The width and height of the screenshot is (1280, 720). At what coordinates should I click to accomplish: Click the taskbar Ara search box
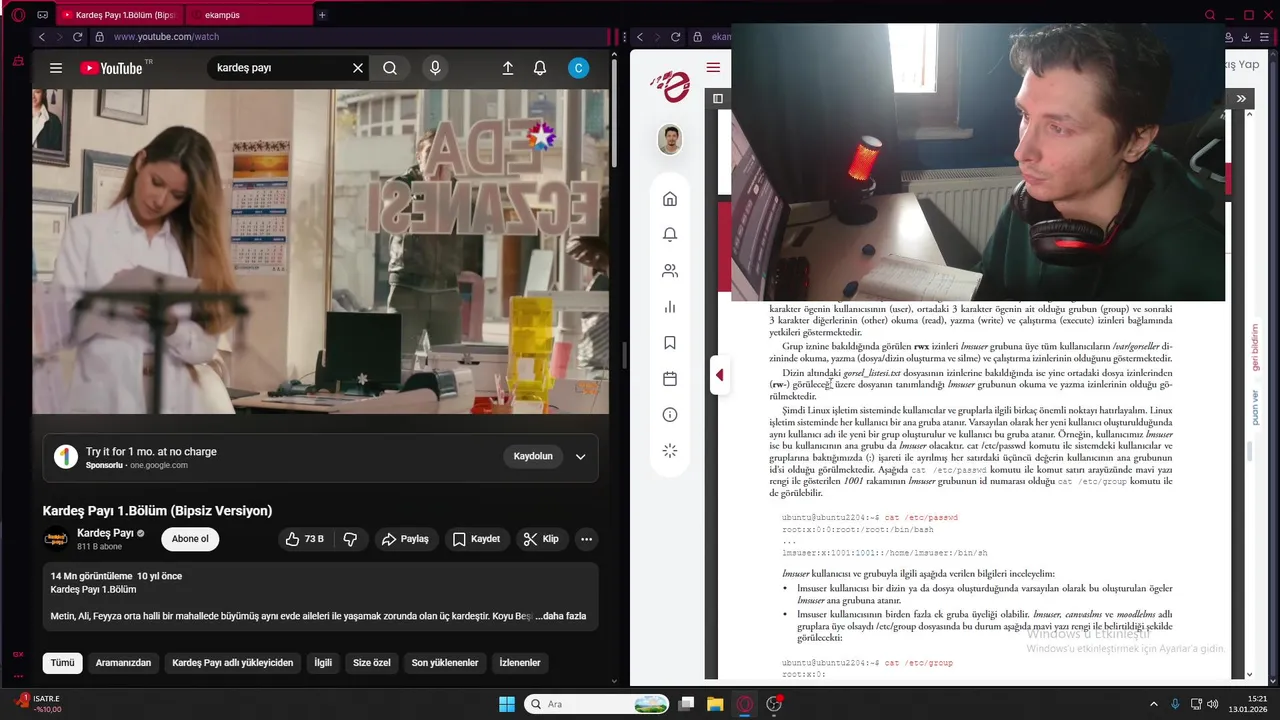596,704
